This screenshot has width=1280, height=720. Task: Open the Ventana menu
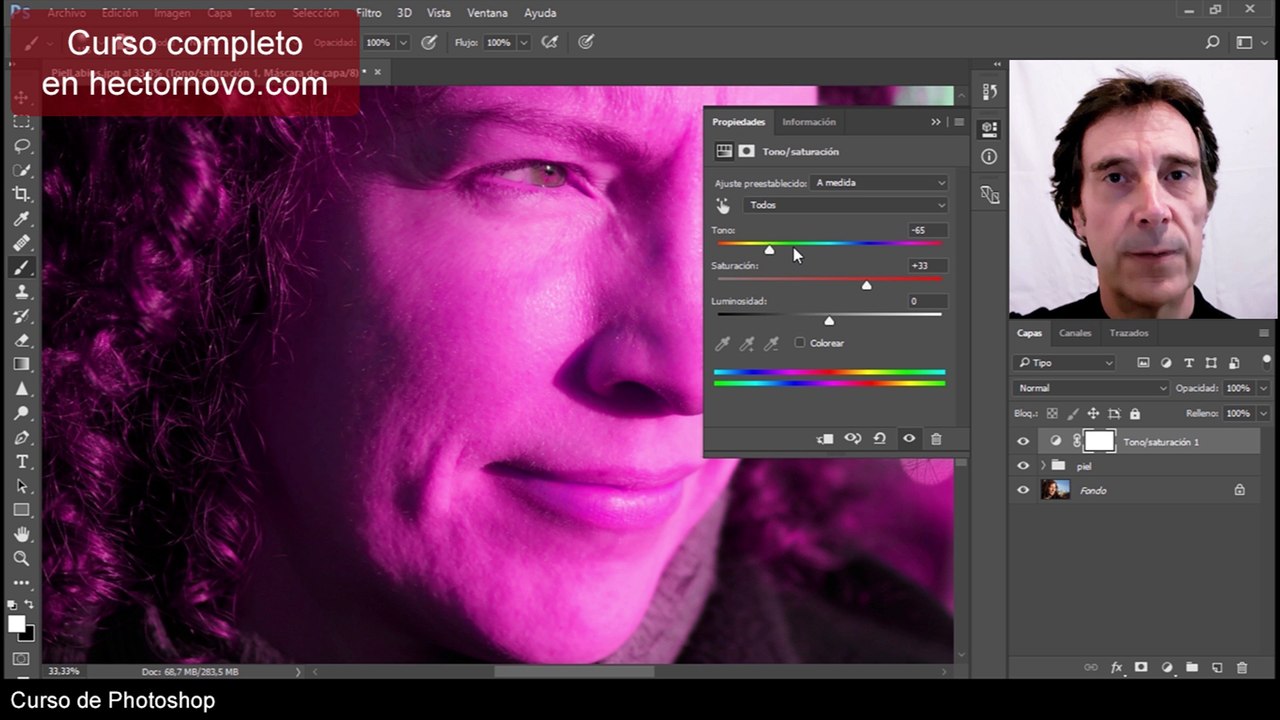[x=488, y=13]
